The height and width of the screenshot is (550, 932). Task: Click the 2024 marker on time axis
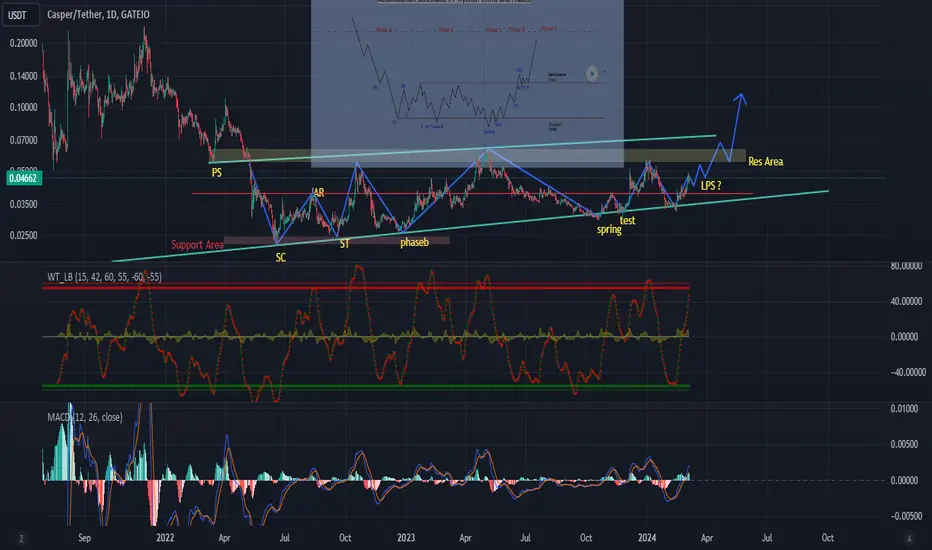647,538
